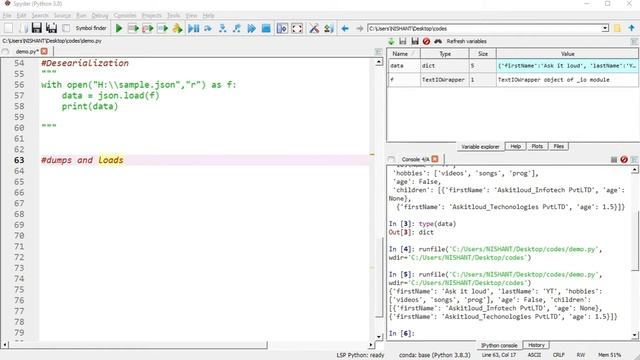The height and width of the screenshot is (360, 640).
Task: Open editor options menu icon
Action: pyautogui.click(x=378, y=51)
